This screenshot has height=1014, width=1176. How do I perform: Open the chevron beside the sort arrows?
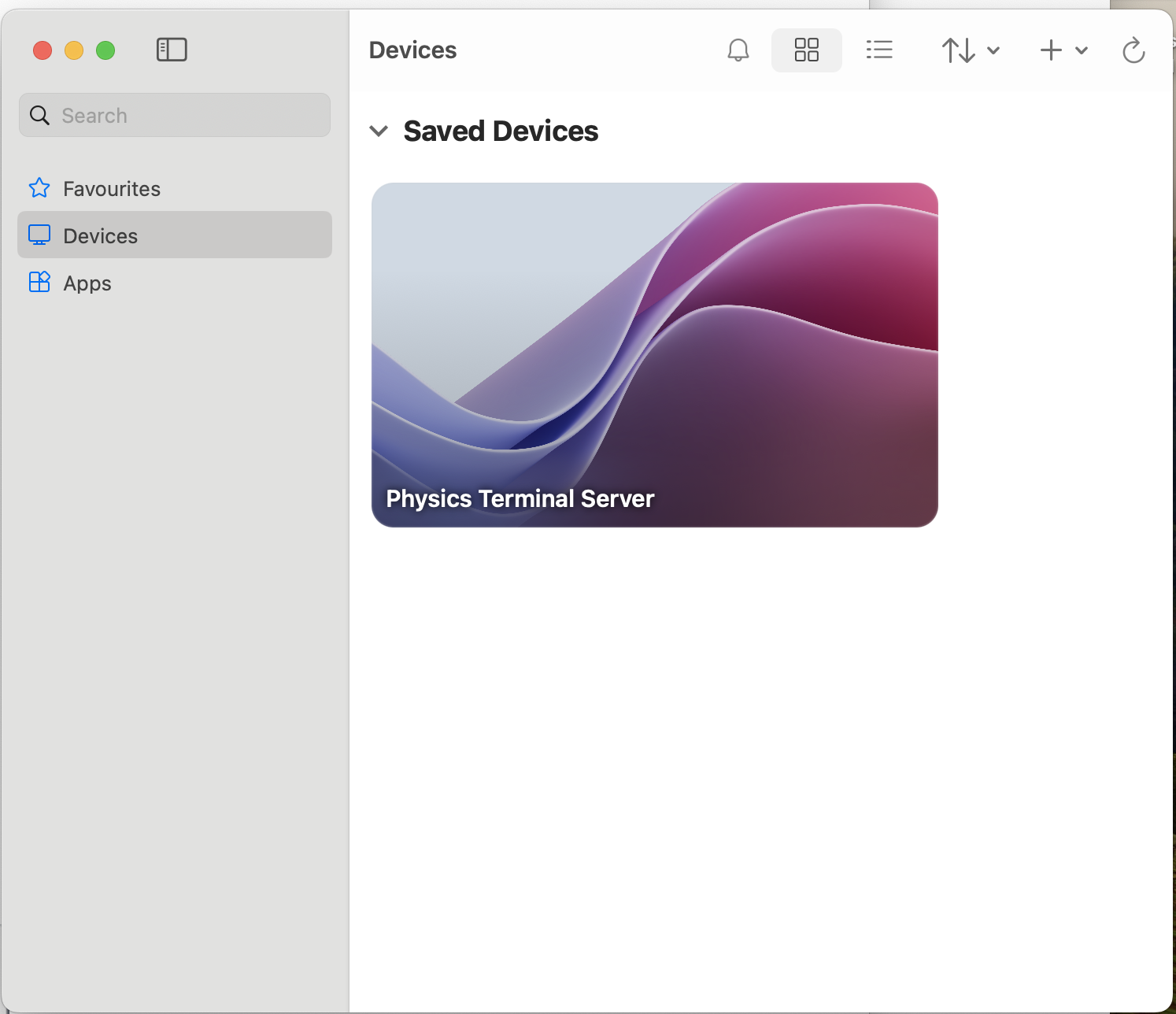(993, 50)
